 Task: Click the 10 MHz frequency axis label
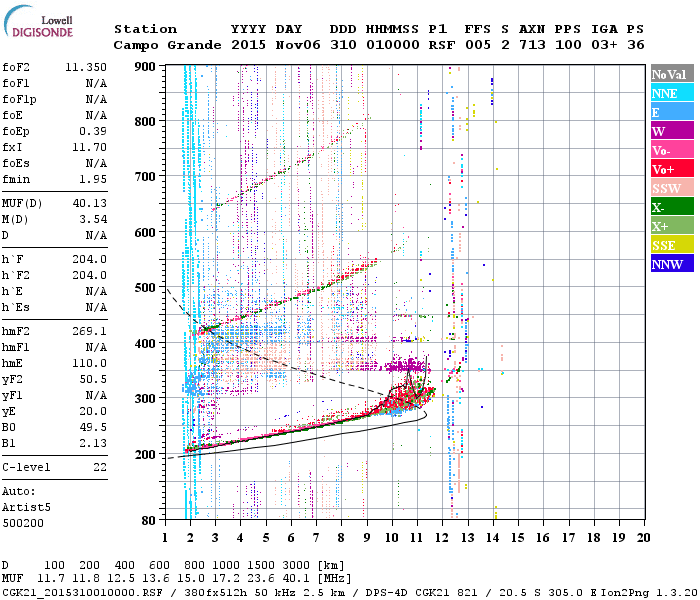coord(392,538)
